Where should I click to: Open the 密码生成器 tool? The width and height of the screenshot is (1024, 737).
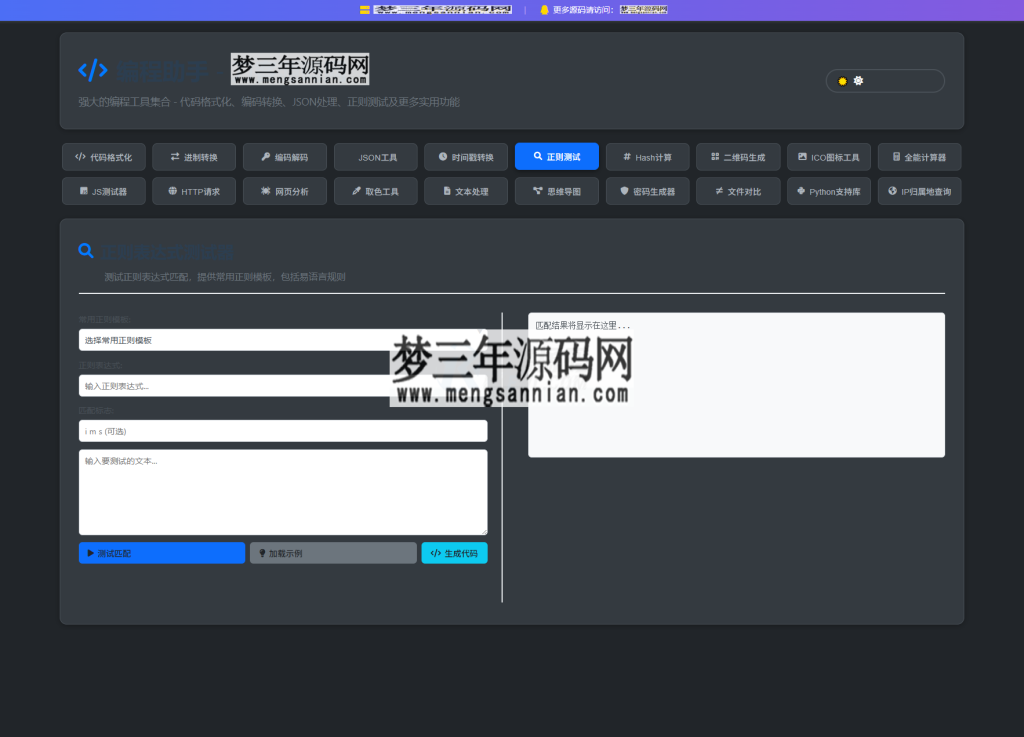point(647,191)
